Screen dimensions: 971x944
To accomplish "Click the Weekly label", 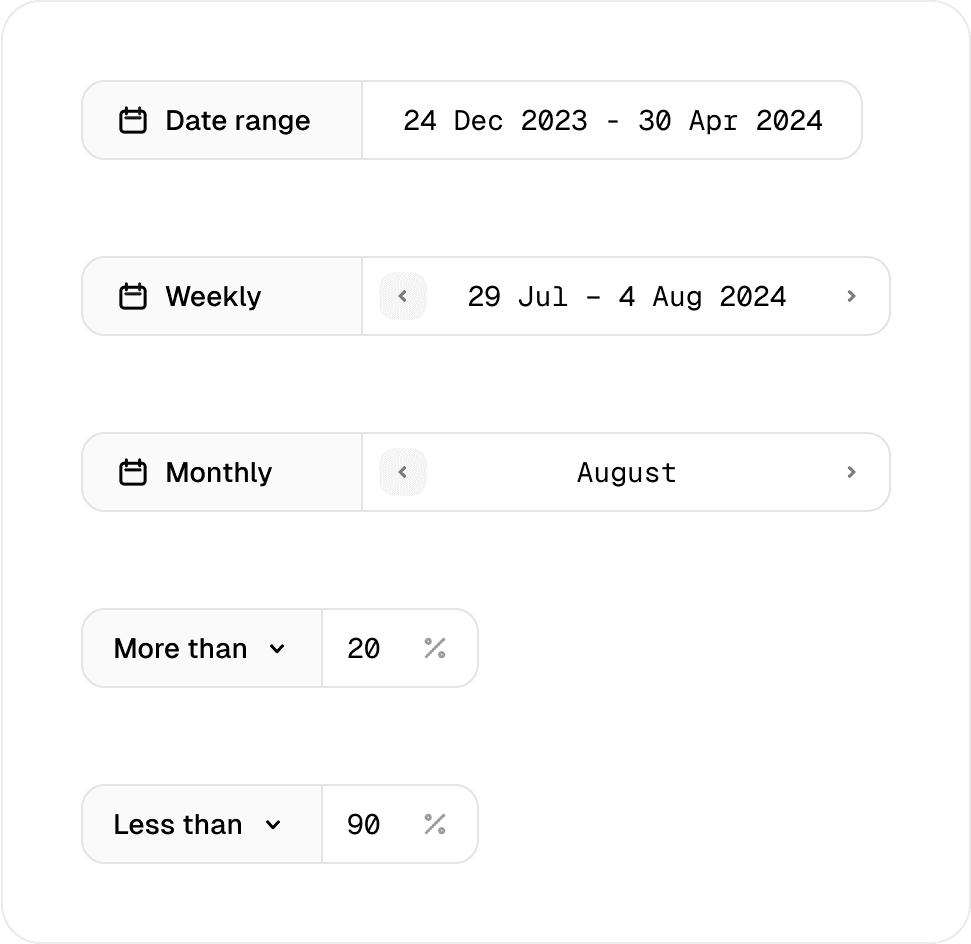I will click(213, 297).
